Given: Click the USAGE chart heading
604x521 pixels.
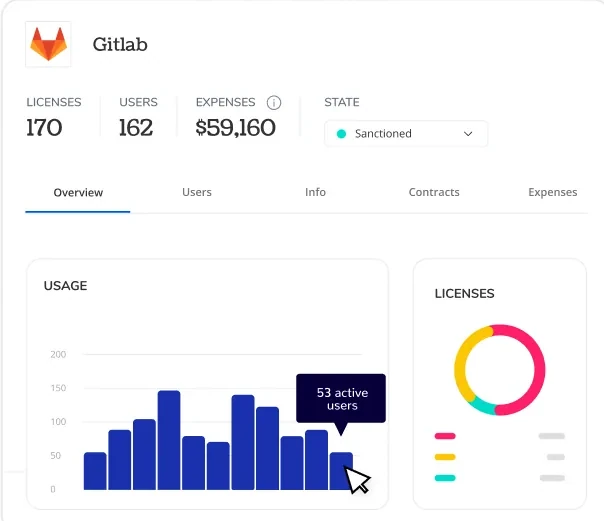Looking at the screenshot, I should (65, 286).
